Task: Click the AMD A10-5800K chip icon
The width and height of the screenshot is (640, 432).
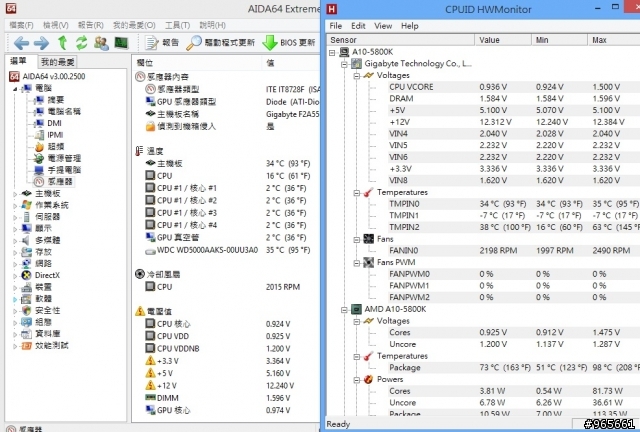Action: (356, 309)
